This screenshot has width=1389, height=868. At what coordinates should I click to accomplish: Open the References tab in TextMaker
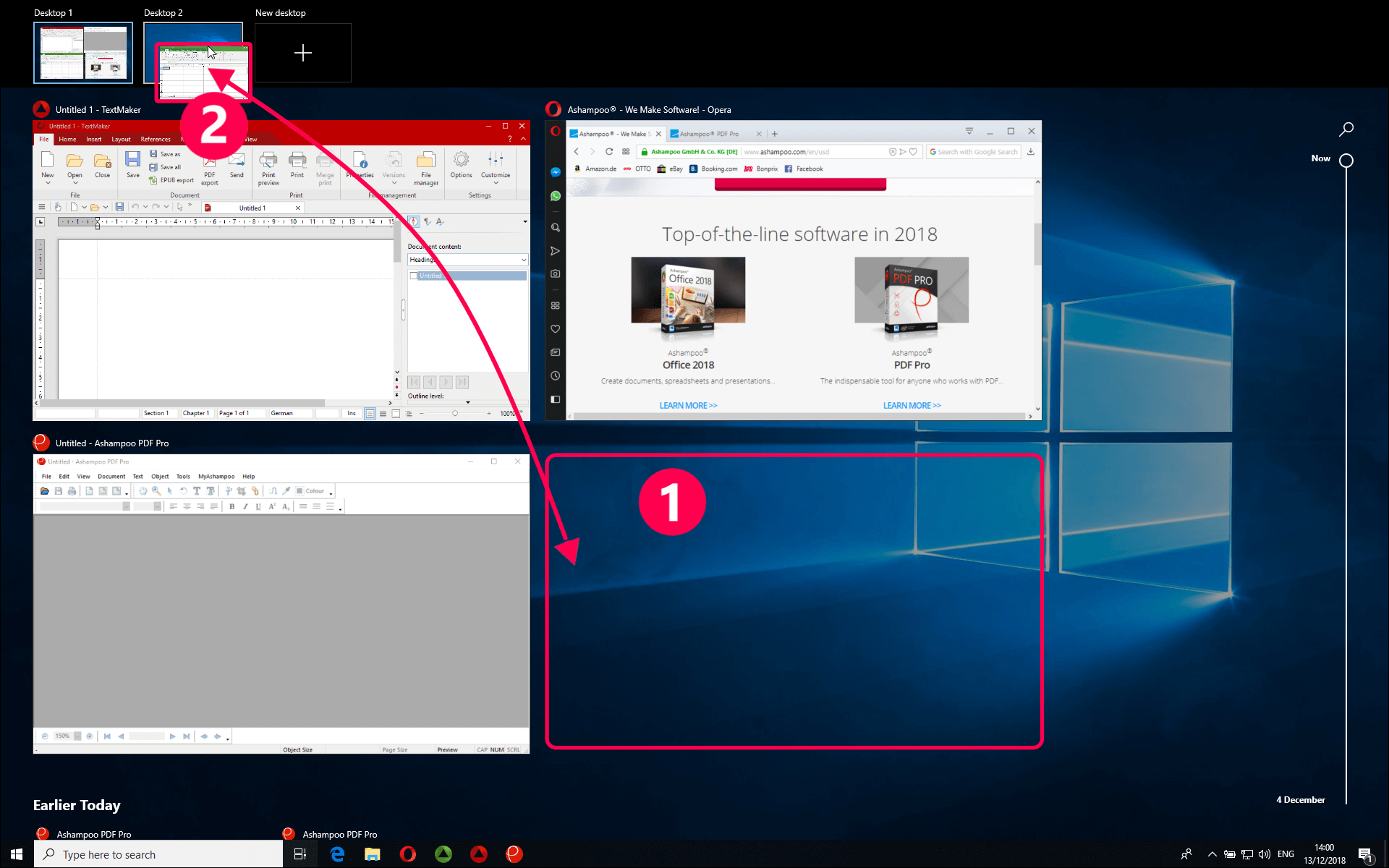tap(156, 140)
